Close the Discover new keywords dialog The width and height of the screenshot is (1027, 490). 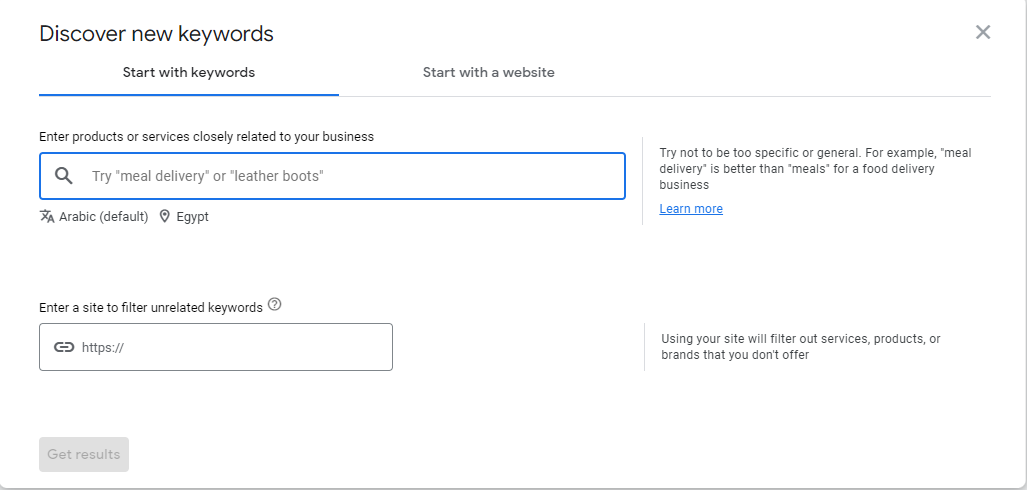(983, 32)
